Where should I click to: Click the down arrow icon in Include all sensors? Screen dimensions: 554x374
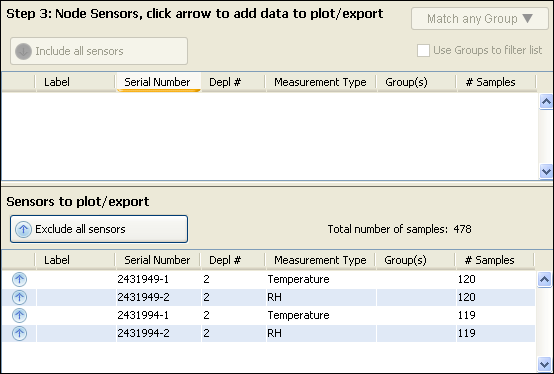23,51
